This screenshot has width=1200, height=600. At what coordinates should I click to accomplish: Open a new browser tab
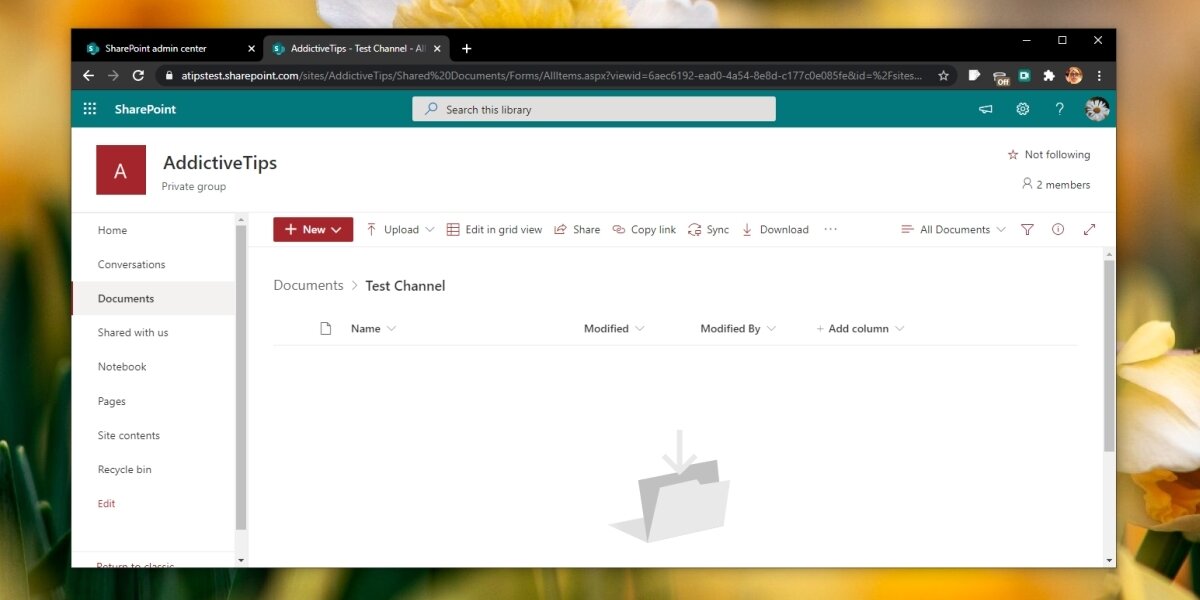tap(466, 48)
